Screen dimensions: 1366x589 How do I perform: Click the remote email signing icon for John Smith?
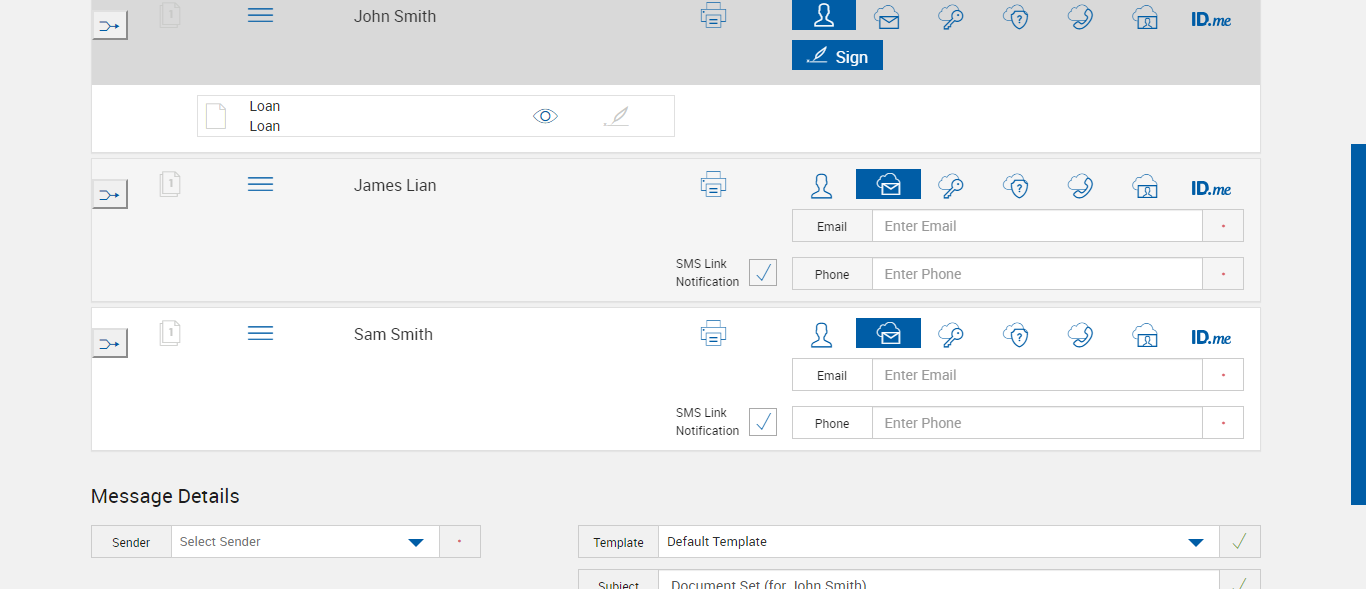point(887,17)
